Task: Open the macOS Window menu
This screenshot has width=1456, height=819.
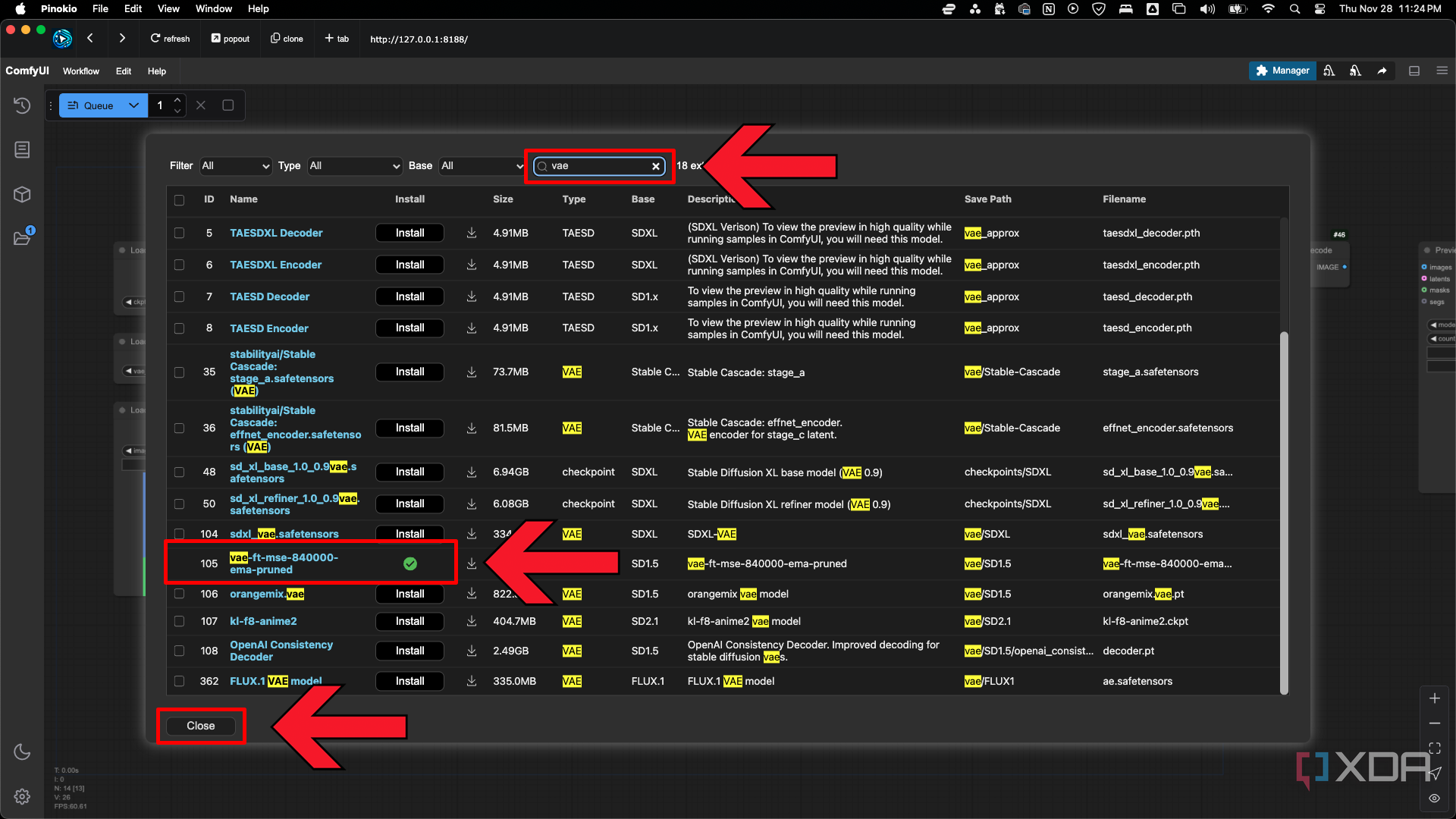Action: [214, 9]
